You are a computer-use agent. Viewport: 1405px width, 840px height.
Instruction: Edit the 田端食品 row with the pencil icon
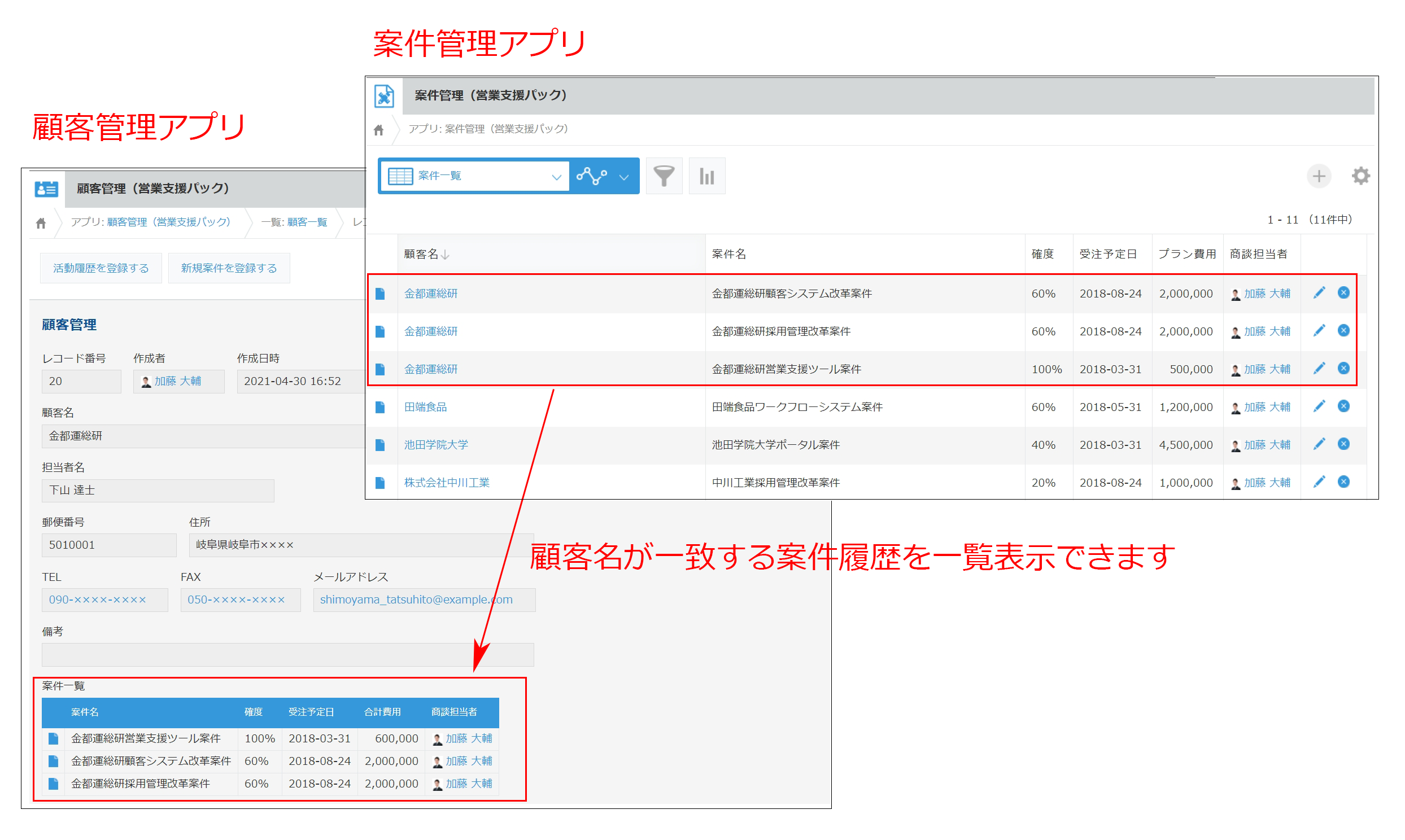[1320, 406]
